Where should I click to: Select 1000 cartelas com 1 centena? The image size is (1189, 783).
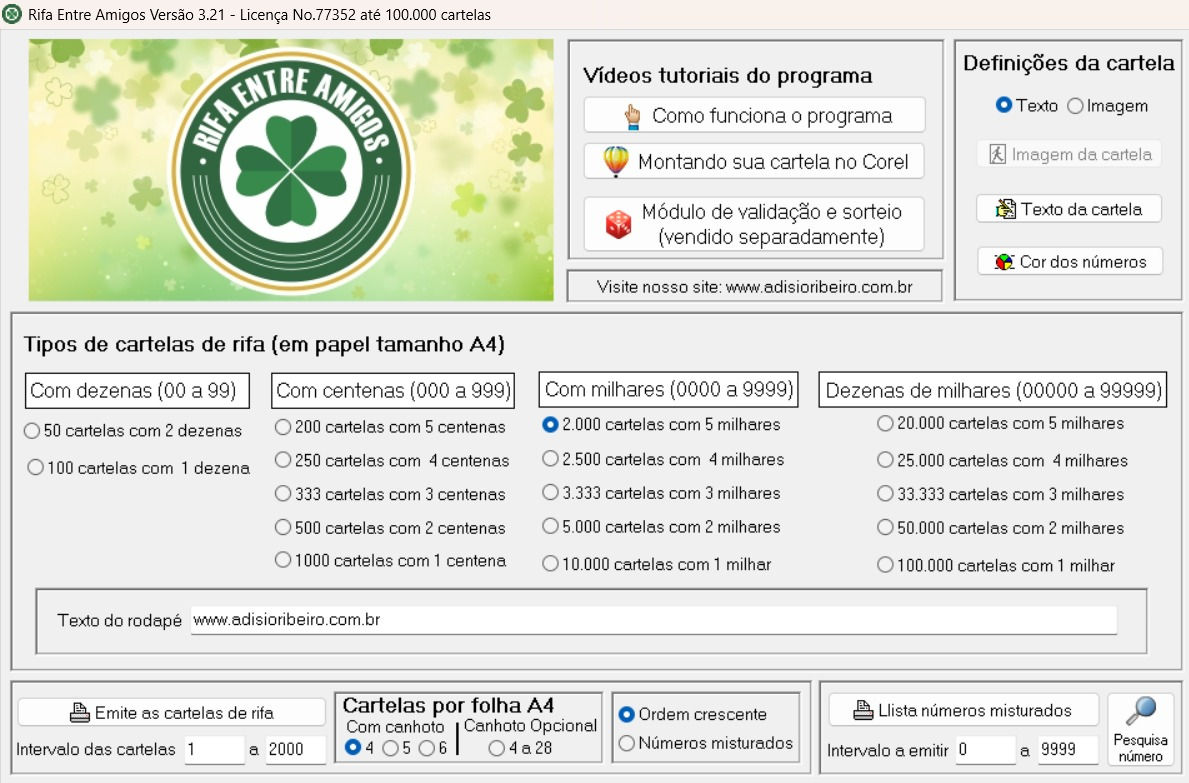[283, 560]
